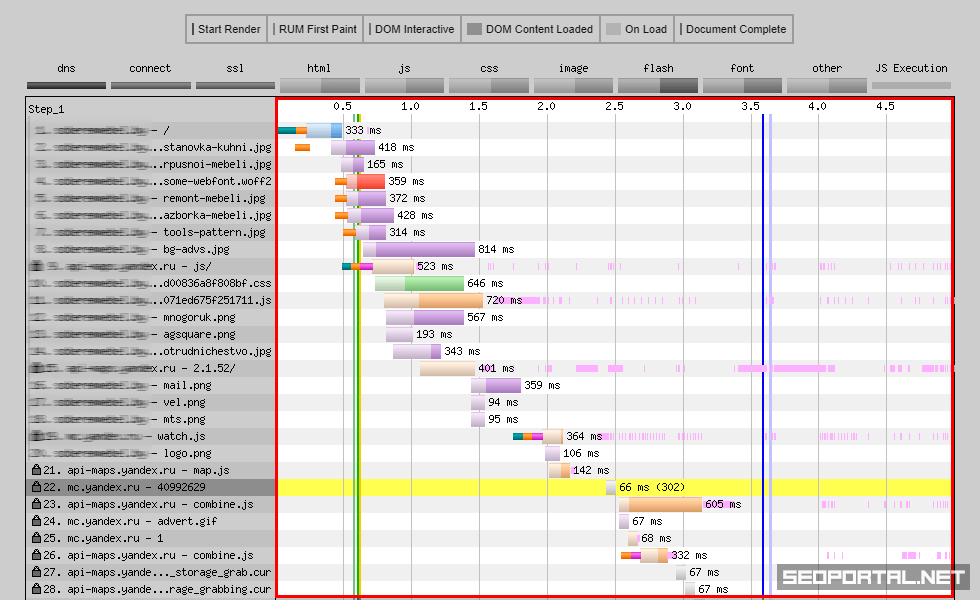Click the lock icon next to advert.gif
Screen dimensions: 980x600
(x=37, y=521)
